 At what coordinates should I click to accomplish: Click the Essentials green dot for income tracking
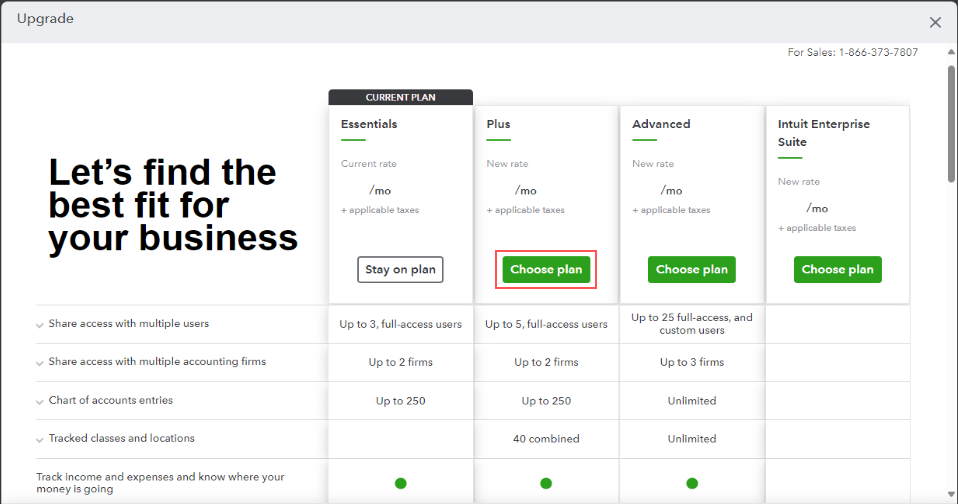click(401, 483)
